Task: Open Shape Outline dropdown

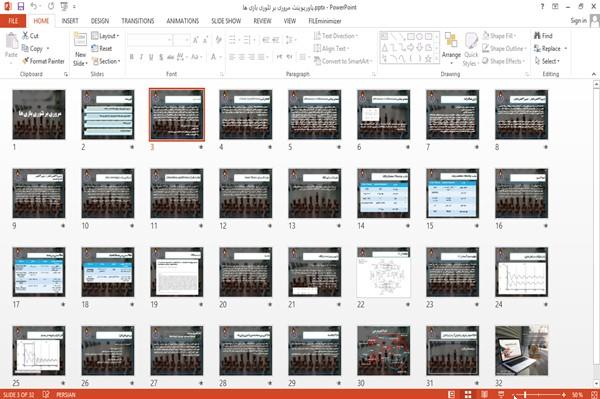Action: (504, 48)
